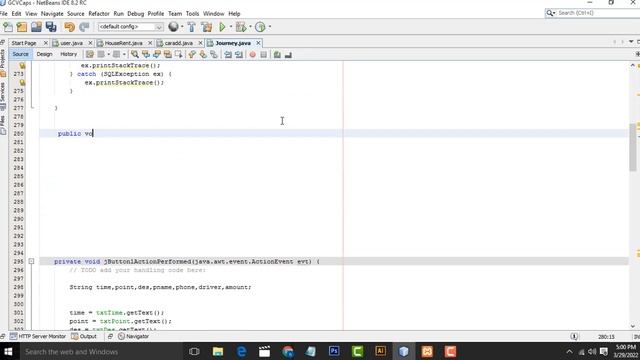640x360 pixels.
Task: Stop Macro Recording square icon
Action: tap(264, 55)
